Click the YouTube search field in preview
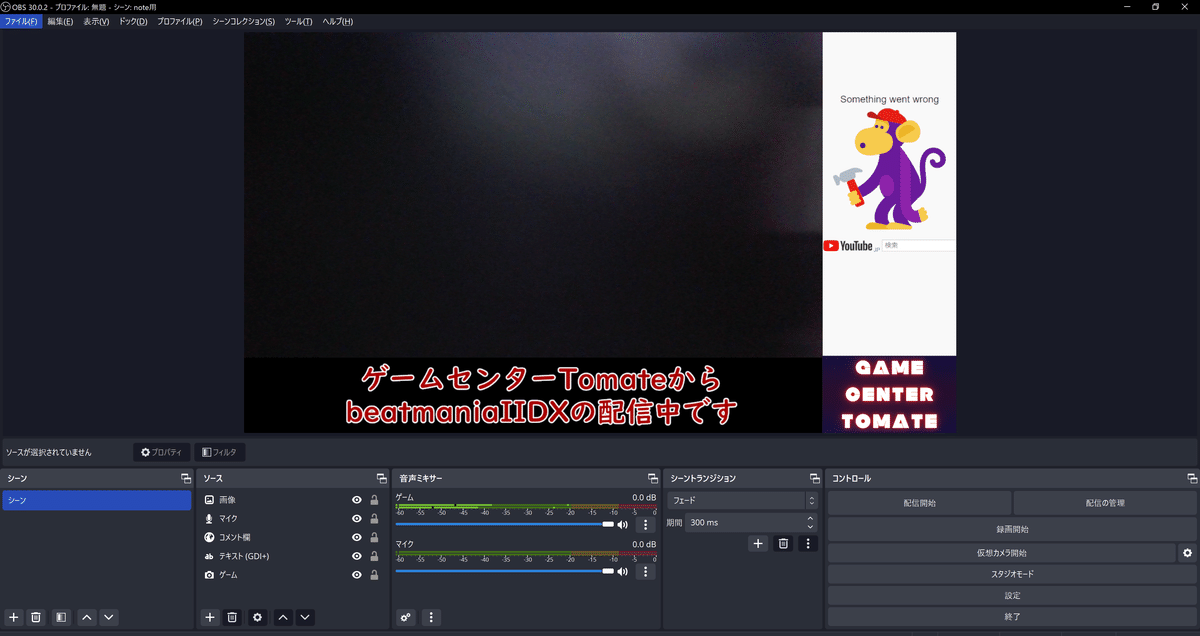This screenshot has width=1200, height=636. pos(918,245)
